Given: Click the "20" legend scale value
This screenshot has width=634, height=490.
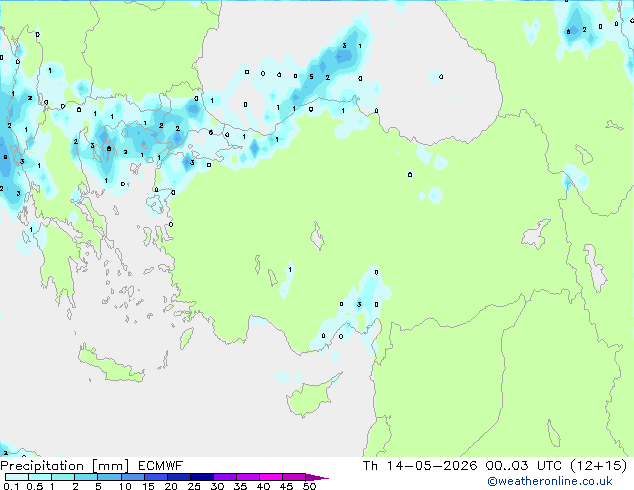Looking at the screenshot, I should 171,486.
